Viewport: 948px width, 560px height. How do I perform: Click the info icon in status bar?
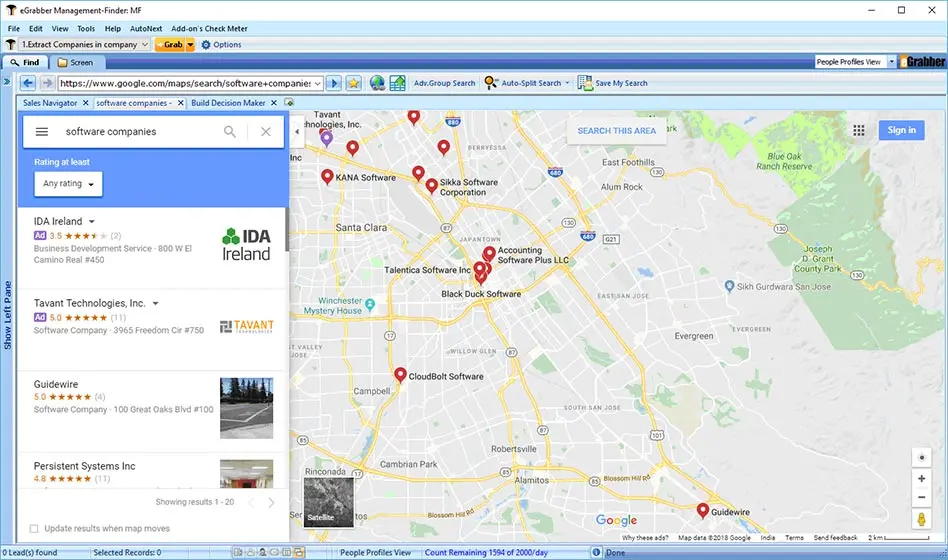coord(596,552)
